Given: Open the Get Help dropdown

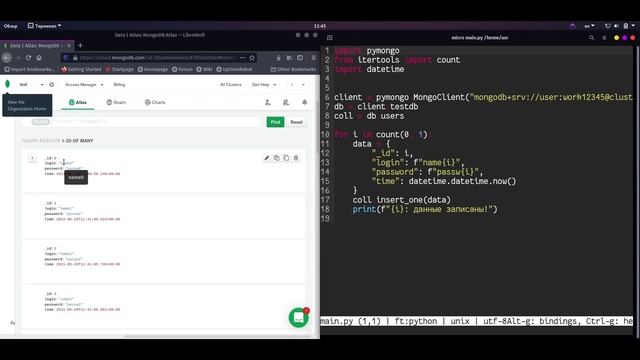Looking at the screenshot, I should pyautogui.click(x=264, y=84).
